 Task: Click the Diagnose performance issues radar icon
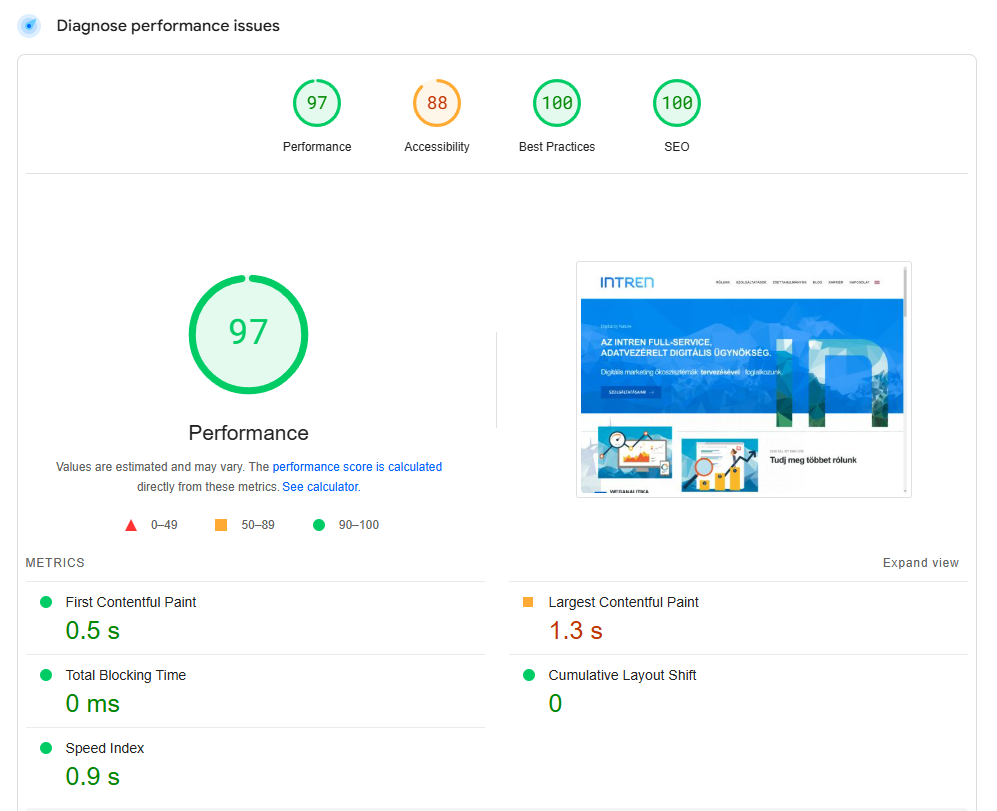[x=29, y=26]
